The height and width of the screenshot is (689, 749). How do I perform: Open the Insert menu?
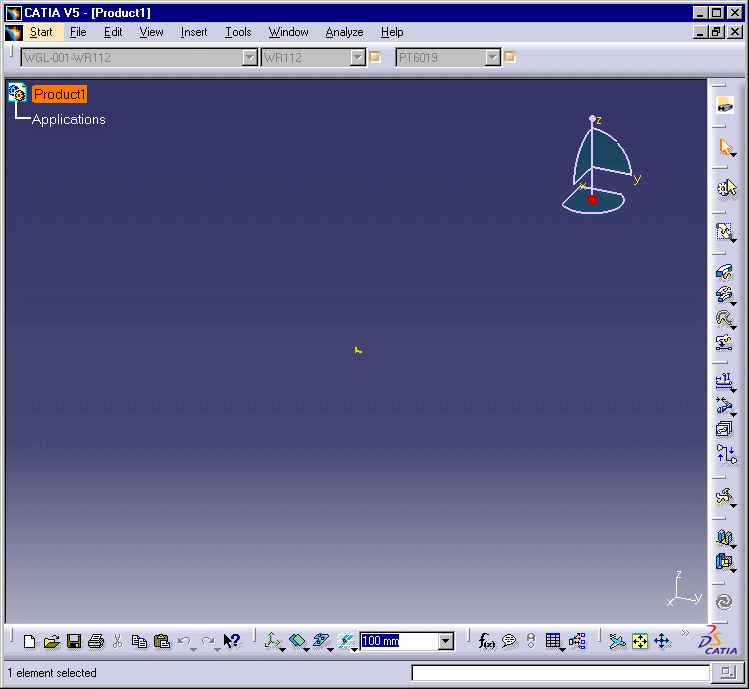pyautogui.click(x=194, y=32)
